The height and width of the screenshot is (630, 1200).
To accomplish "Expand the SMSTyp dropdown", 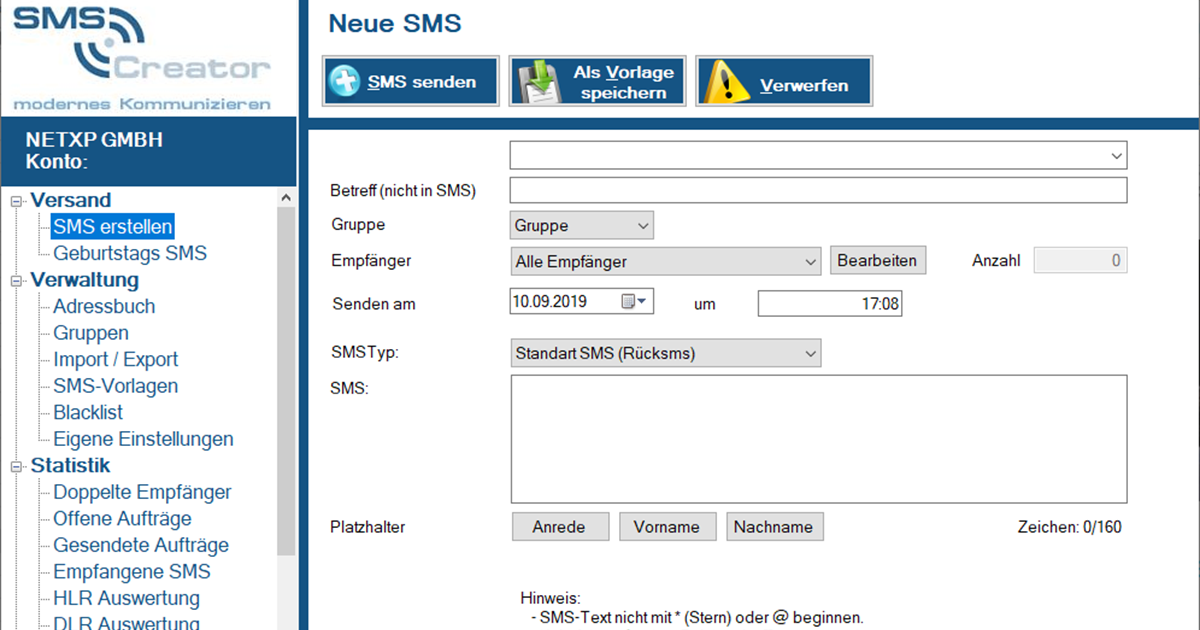I will (810, 353).
